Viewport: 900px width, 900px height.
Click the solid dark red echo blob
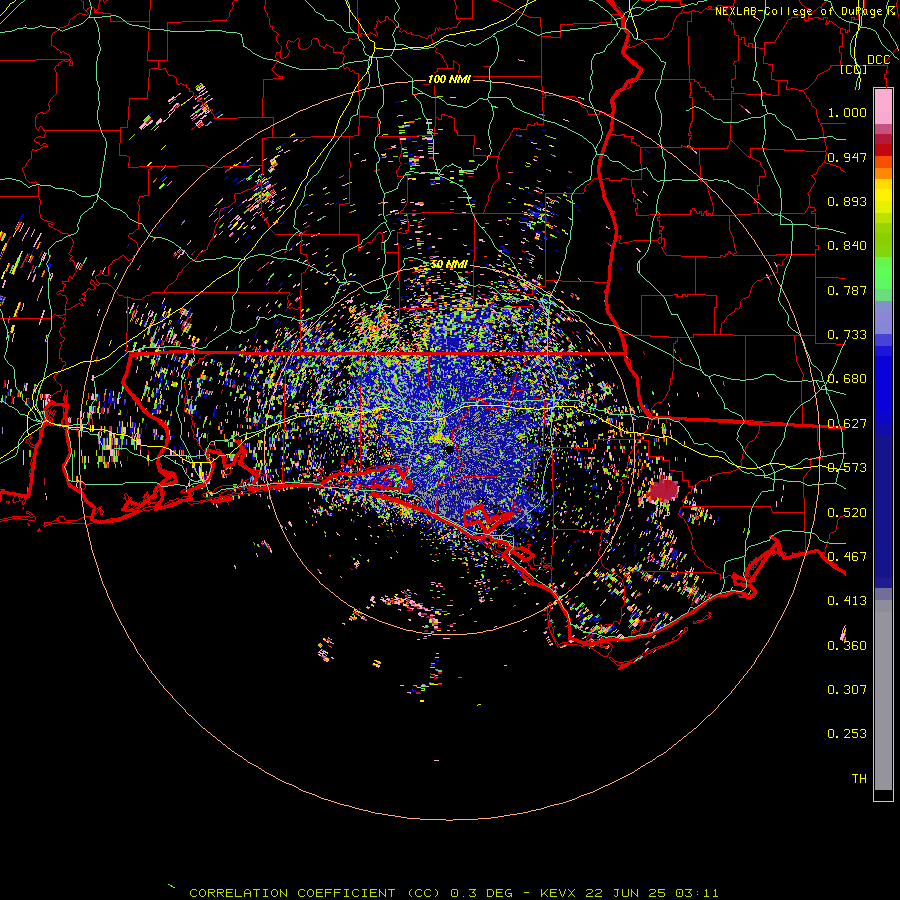[x=663, y=491]
